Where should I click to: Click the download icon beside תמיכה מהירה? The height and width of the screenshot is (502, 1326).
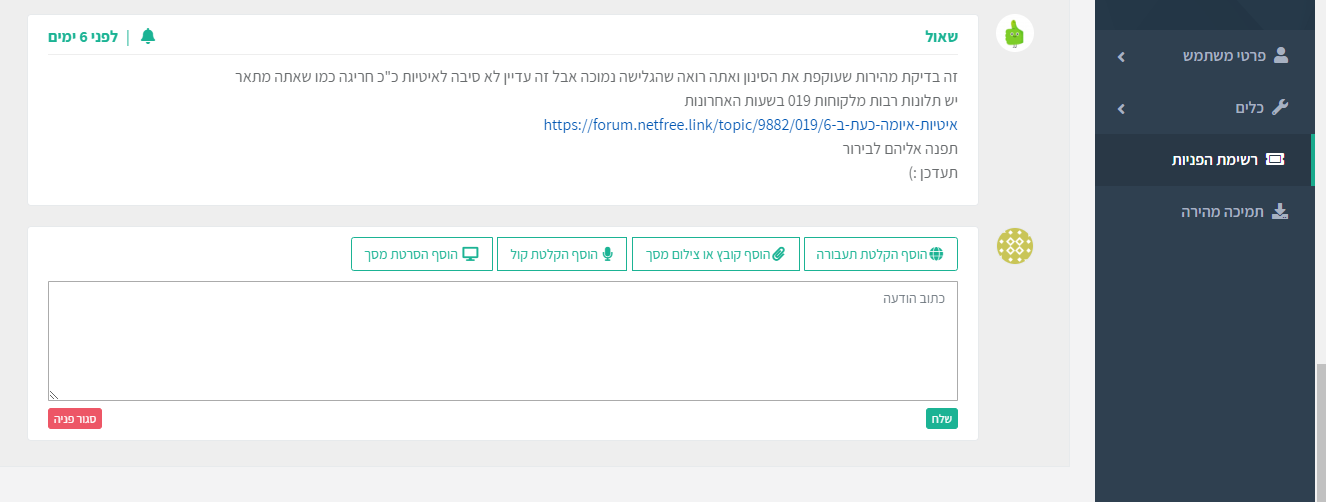pyautogui.click(x=1280, y=212)
